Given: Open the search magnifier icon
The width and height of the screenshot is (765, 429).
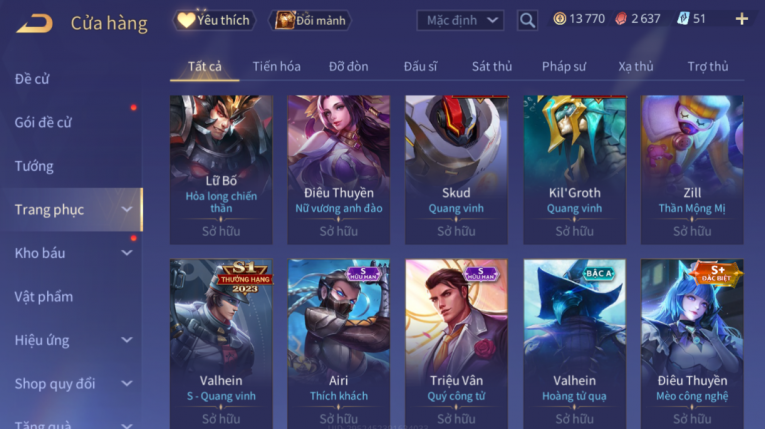Looking at the screenshot, I should click(527, 20).
